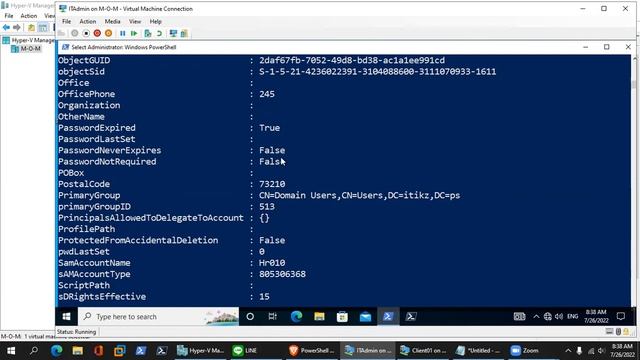Select Hyper-V Manager root tree node

click(29, 40)
